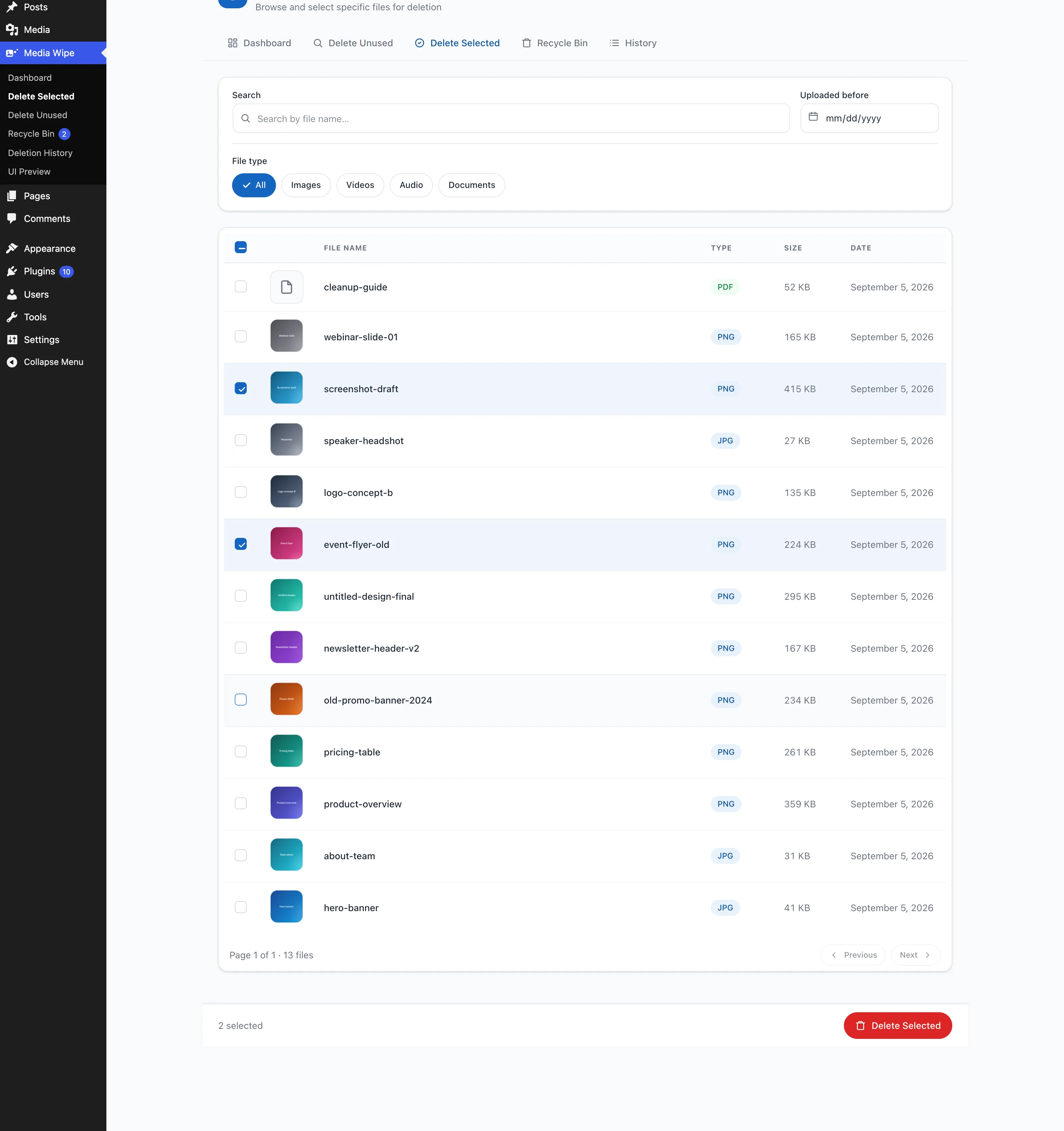Filter file type by Images
Viewport: 1064px width, 1131px height.
tap(305, 185)
